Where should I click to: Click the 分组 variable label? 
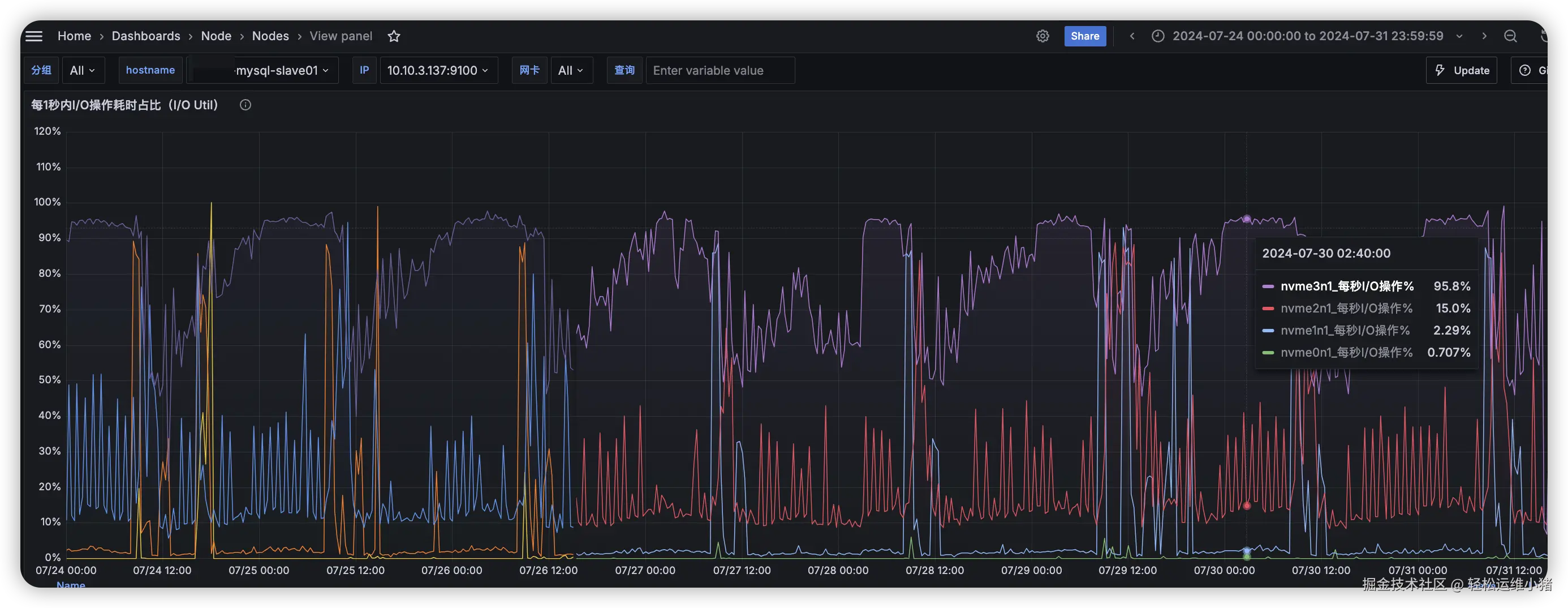tap(41, 70)
